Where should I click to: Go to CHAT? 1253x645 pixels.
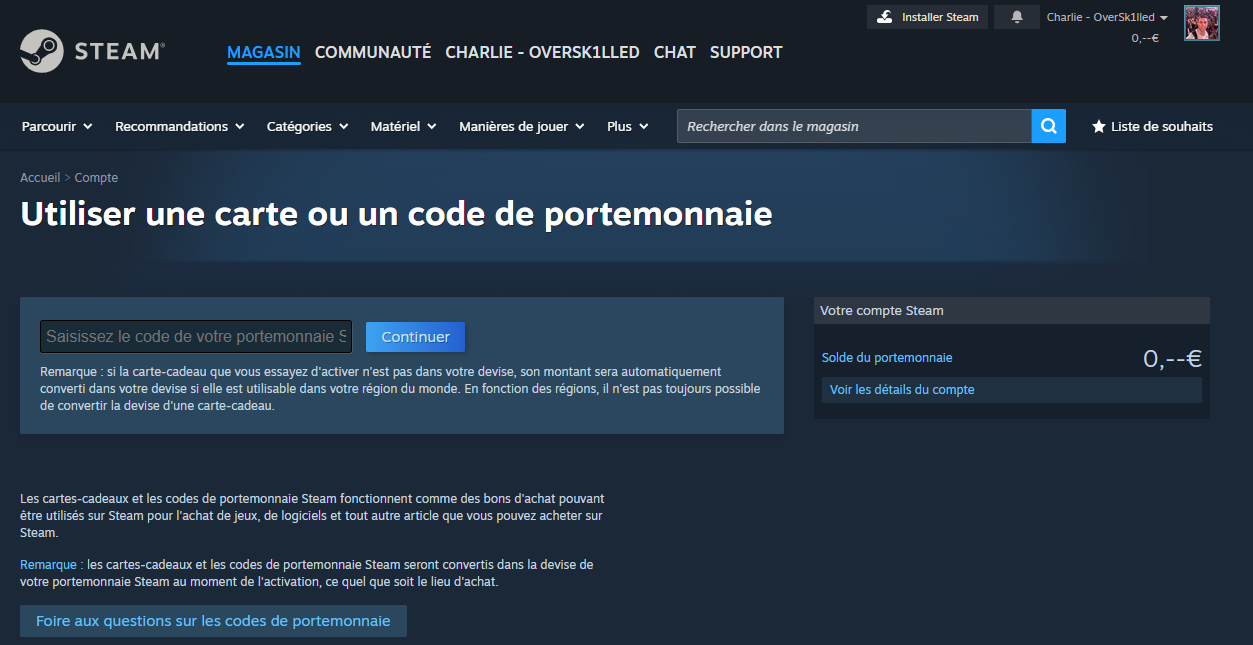pos(675,52)
